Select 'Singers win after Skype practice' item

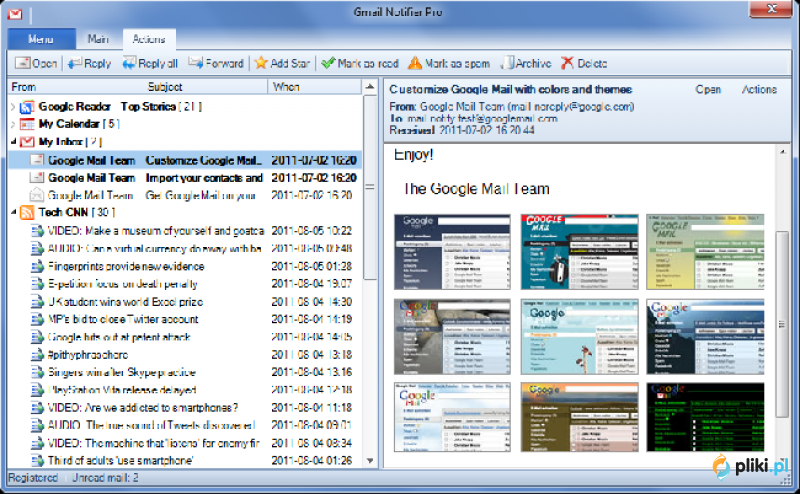tap(185, 372)
